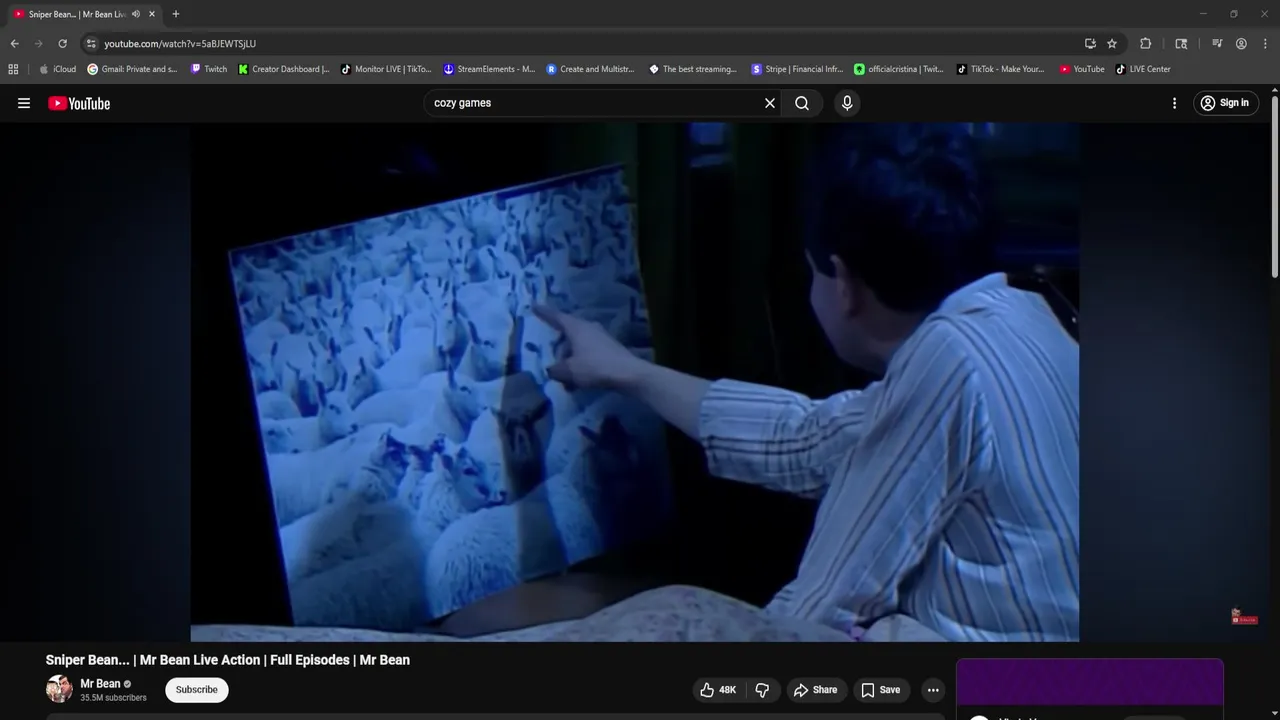Open Gmail bookmark
Viewport: 1280px width, 720px height.
(132, 69)
